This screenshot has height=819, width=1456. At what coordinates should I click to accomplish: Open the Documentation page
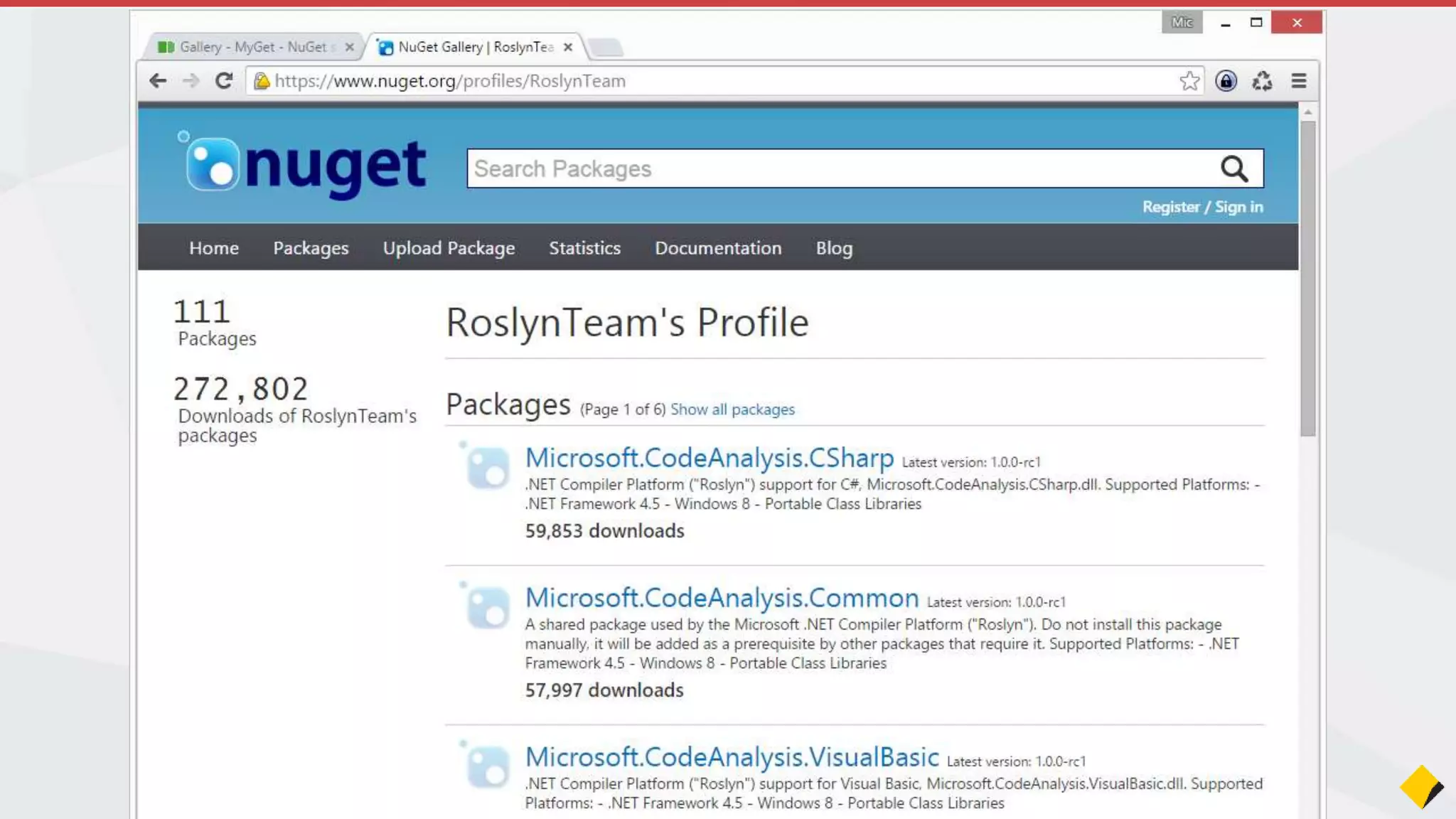[x=718, y=248]
